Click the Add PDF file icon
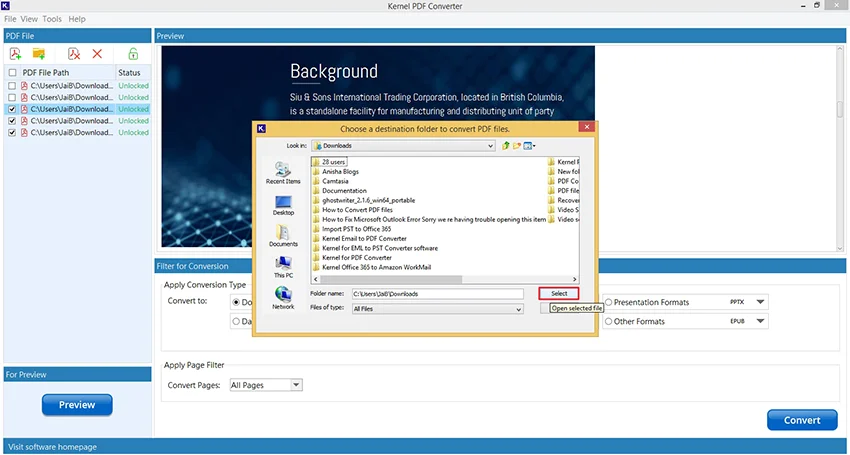850x455 pixels. (x=15, y=54)
